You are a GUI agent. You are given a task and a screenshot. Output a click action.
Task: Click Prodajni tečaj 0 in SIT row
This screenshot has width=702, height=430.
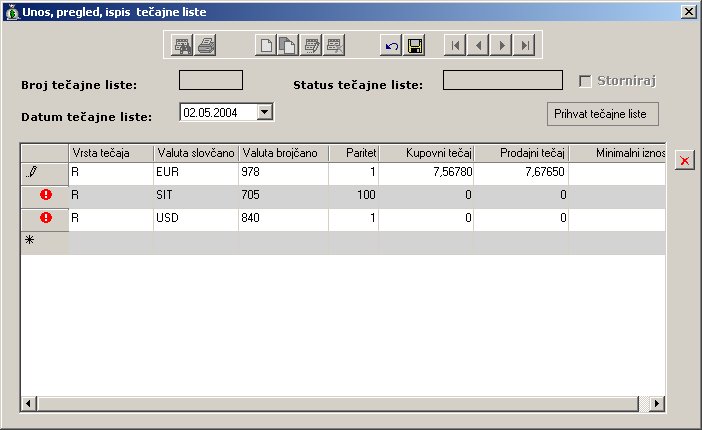click(521, 195)
